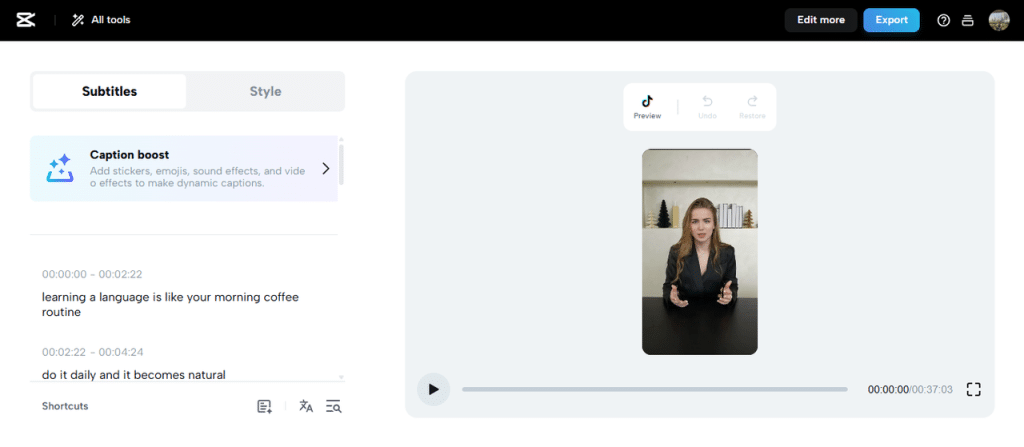Click the translate subtitles icon
Viewport: 1024px width, 447px height.
(x=306, y=406)
